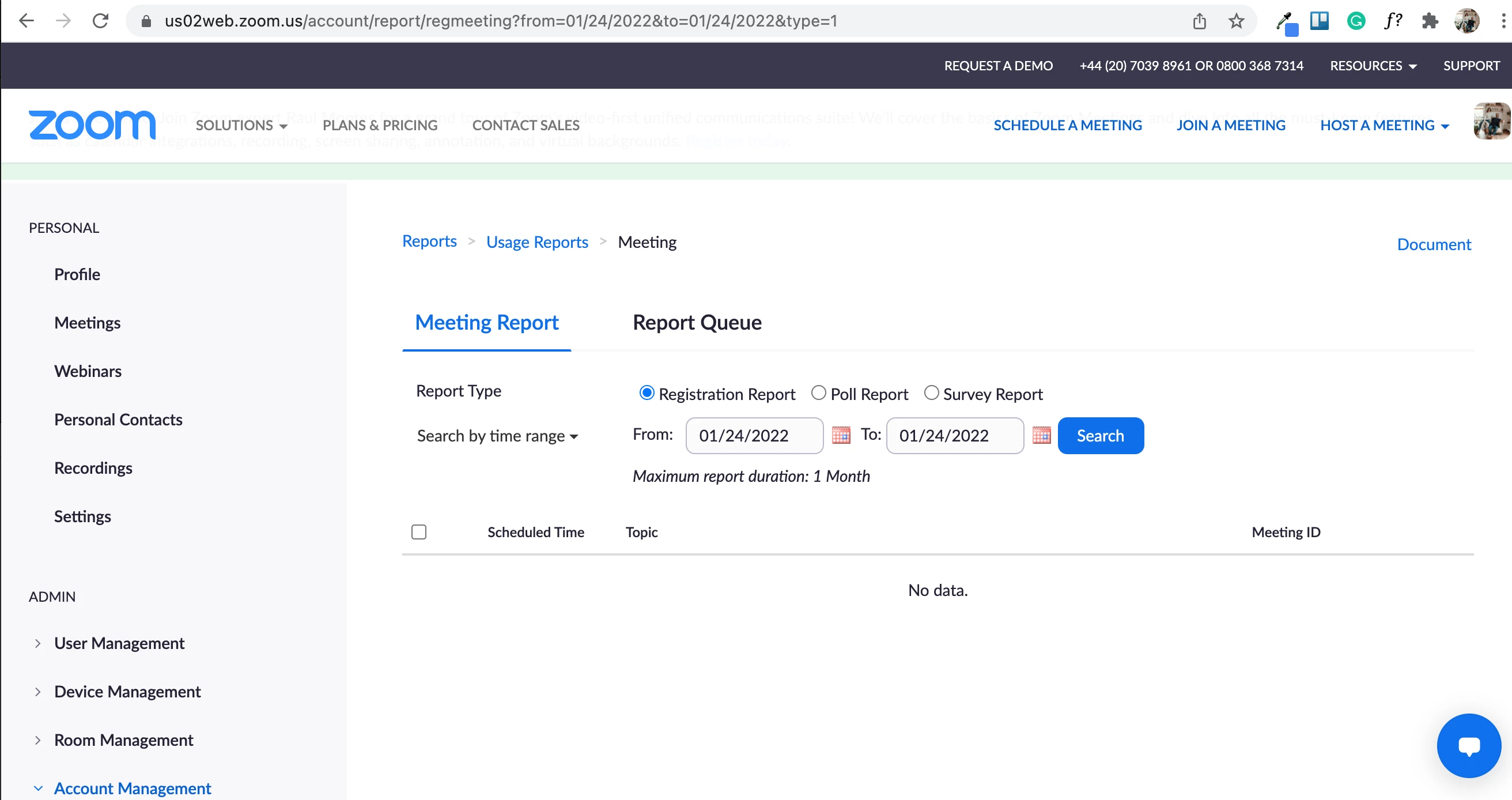Image resolution: width=1512 pixels, height=800 pixels.
Task: Open the chat support bubble
Action: pos(1468,745)
